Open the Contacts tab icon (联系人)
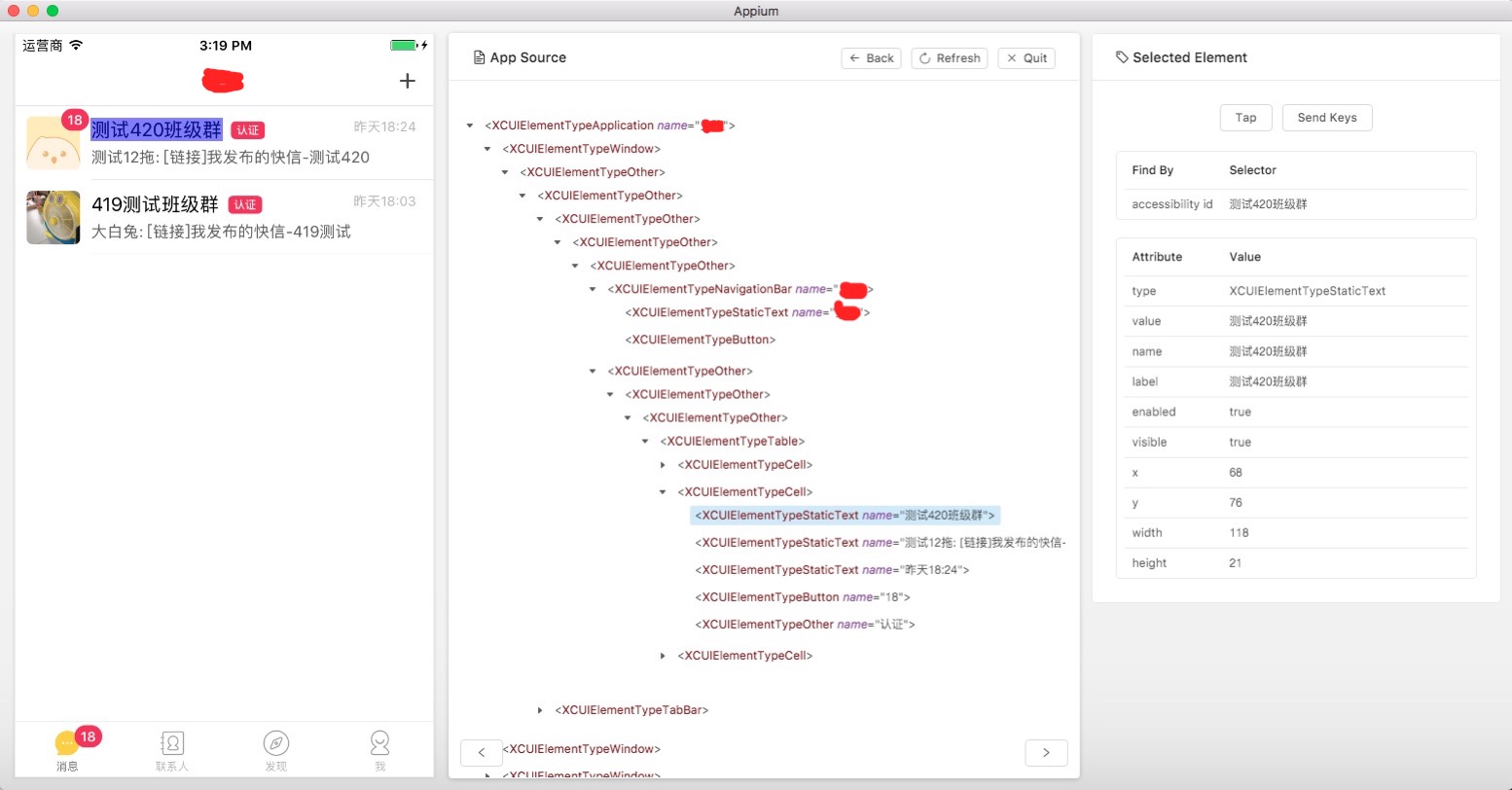 point(172,745)
